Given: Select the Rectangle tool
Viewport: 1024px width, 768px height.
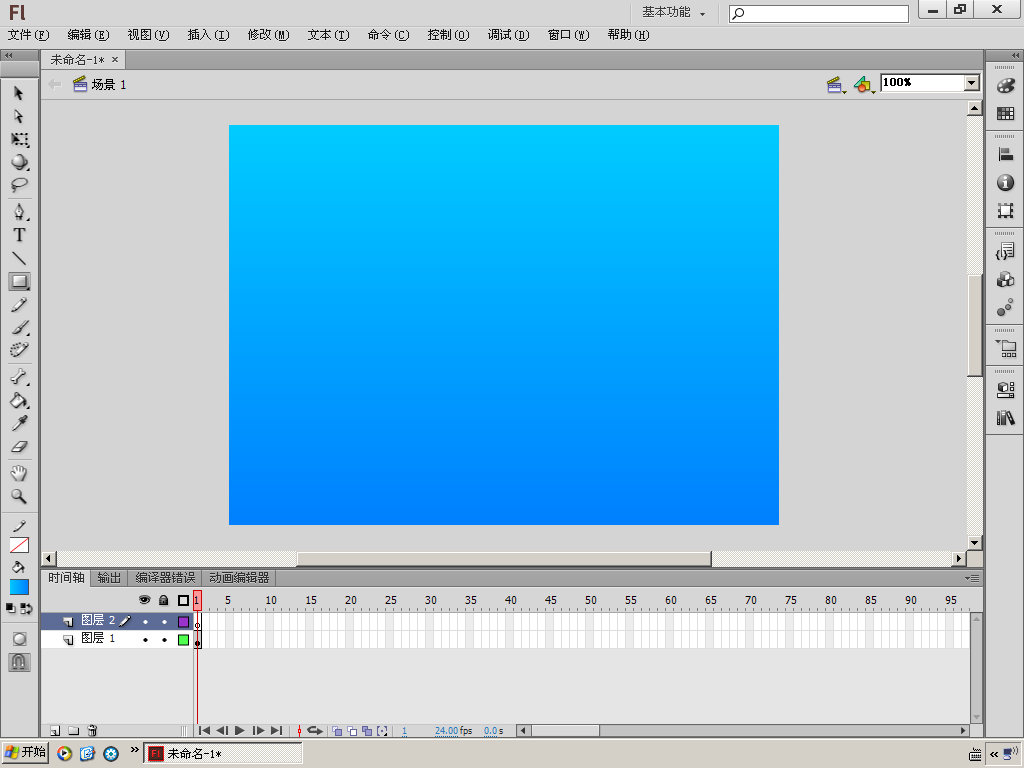Looking at the screenshot, I should click(19, 281).
